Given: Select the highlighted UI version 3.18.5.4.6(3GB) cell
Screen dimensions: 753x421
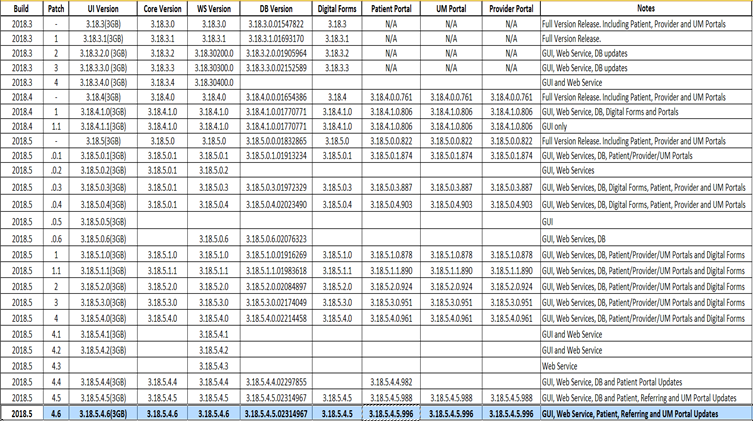Looking at the screenshot, I should [105, 412].
